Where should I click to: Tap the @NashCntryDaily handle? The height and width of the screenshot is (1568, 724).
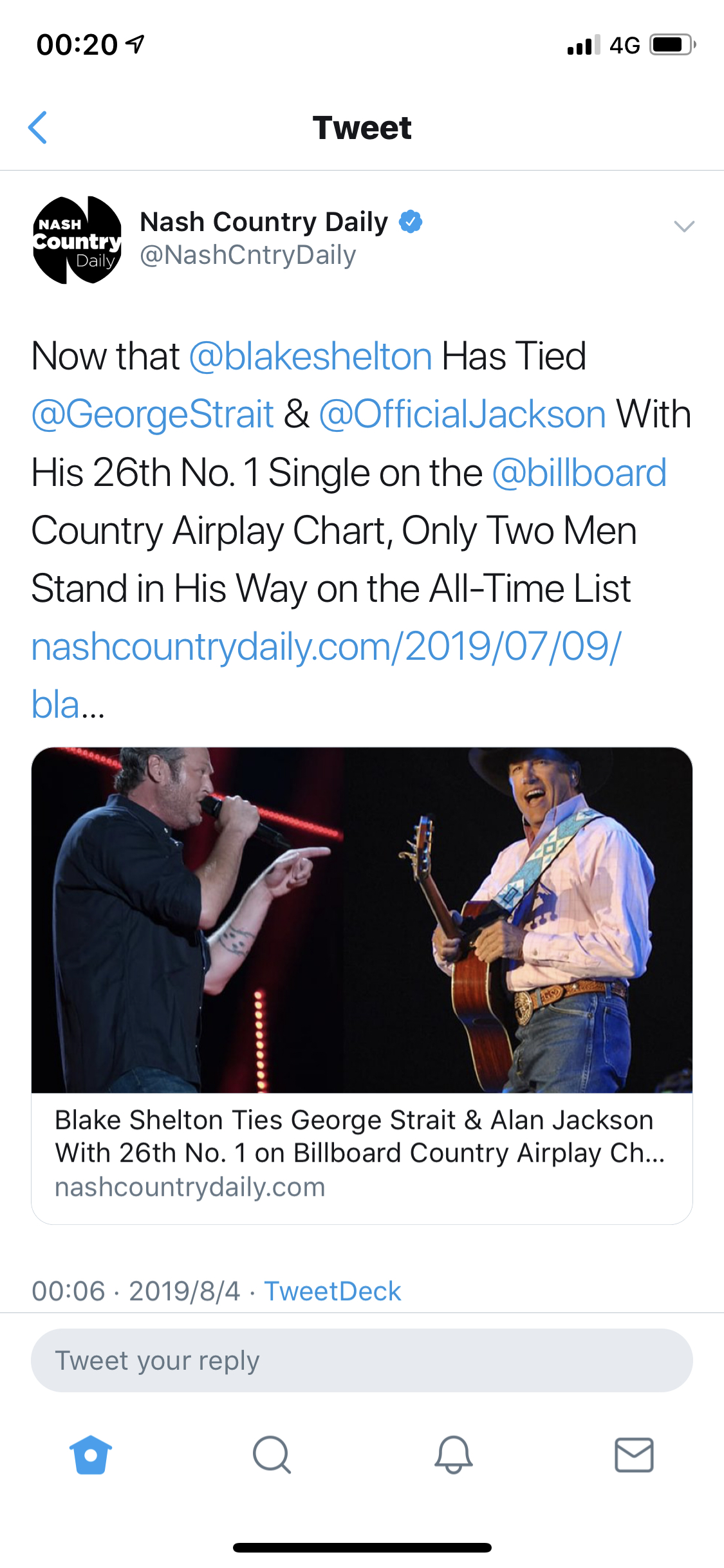[x=248, y=255]
